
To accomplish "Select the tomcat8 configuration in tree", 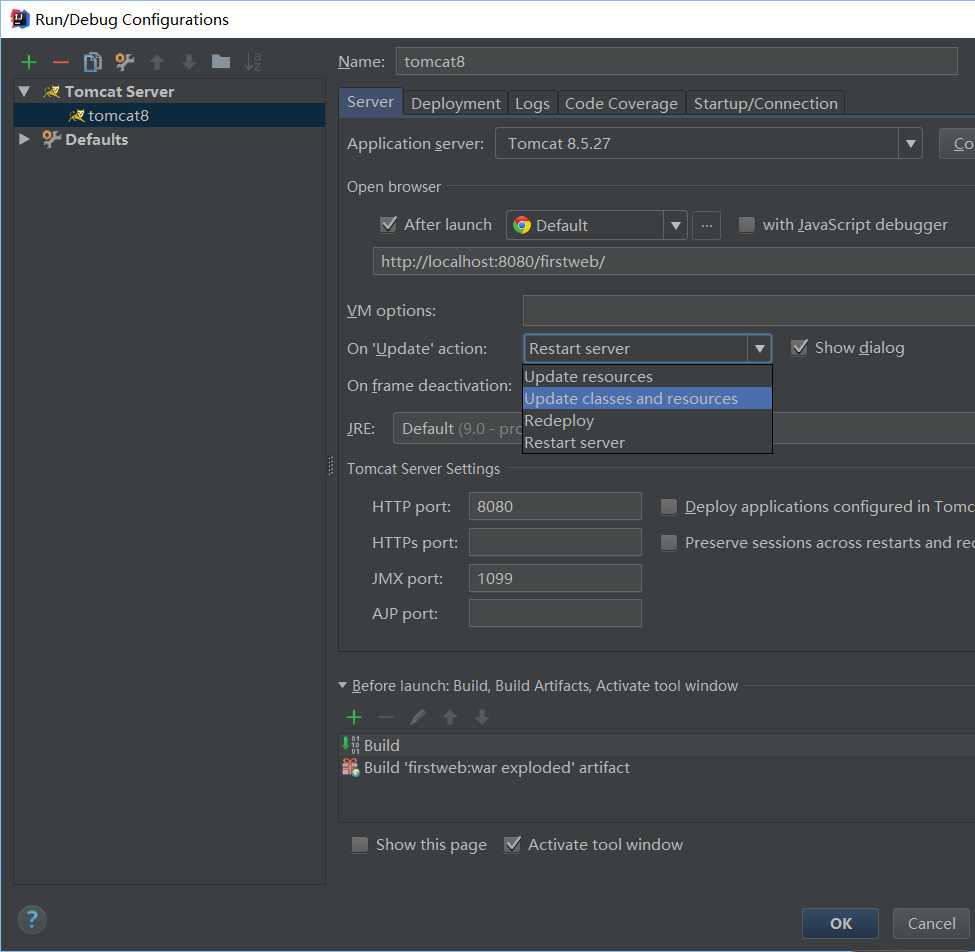I will click(169, 115).
